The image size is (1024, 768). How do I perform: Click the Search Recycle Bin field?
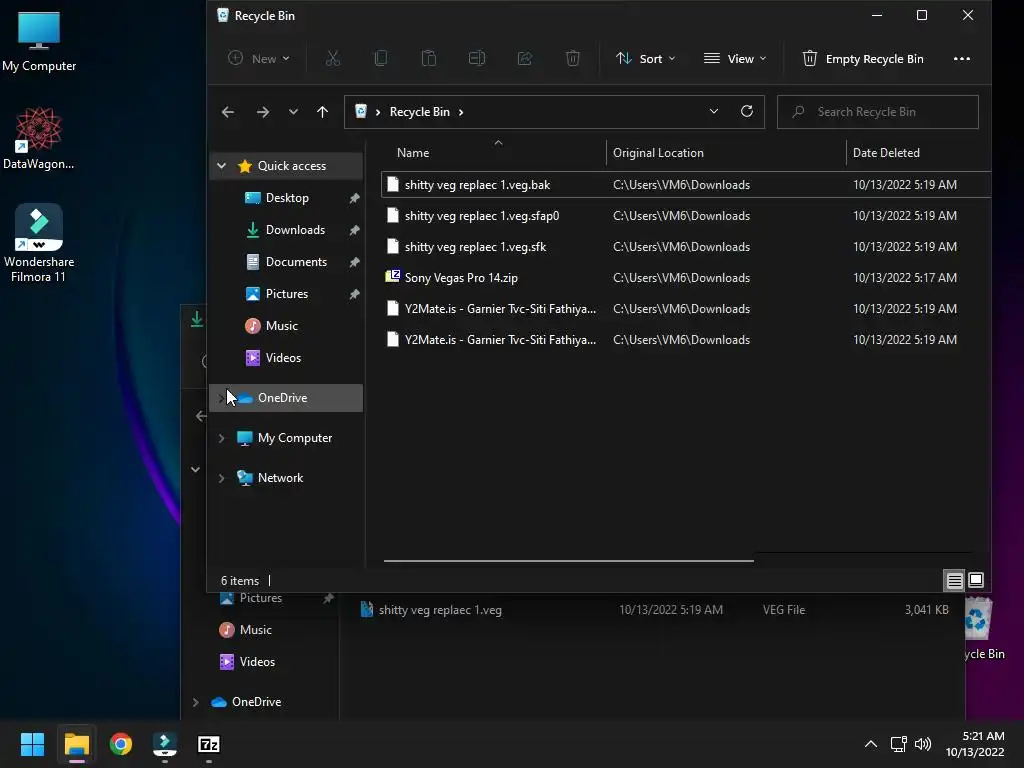tap(878, 112)
